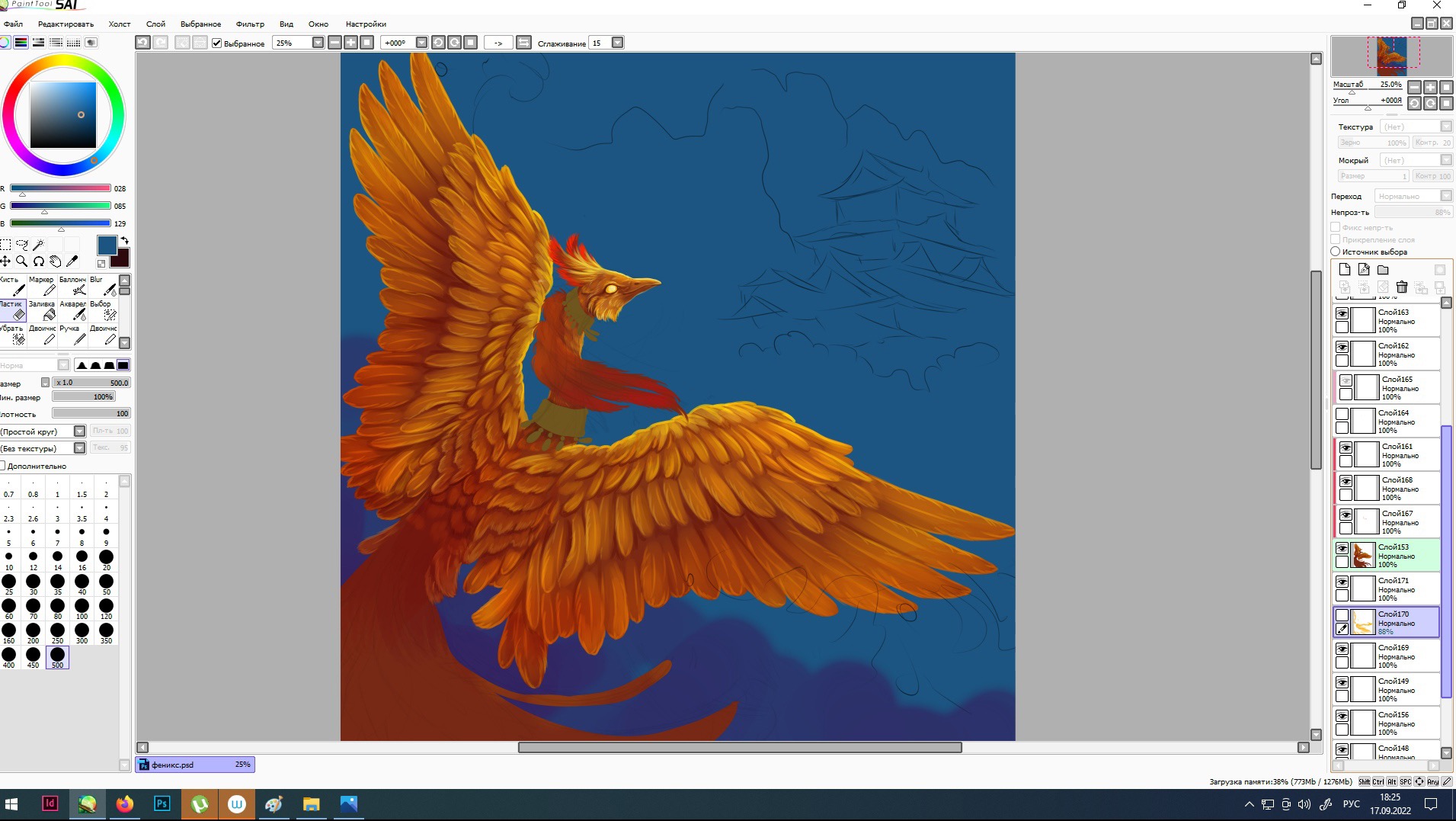
Task: Open the Сглаживание value dropdown
Action: 618,43
